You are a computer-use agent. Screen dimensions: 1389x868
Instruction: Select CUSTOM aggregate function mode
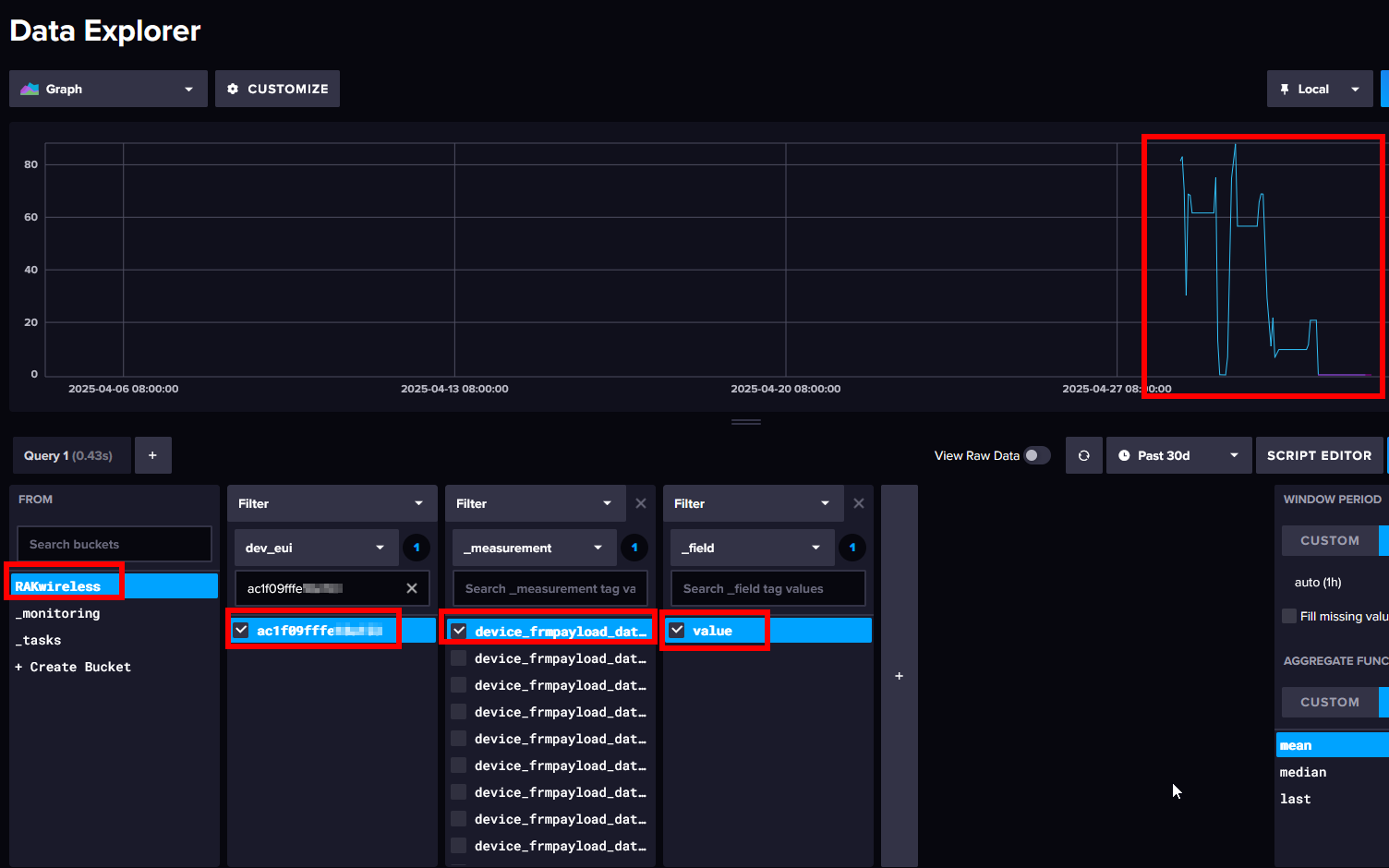(1330, 702)
